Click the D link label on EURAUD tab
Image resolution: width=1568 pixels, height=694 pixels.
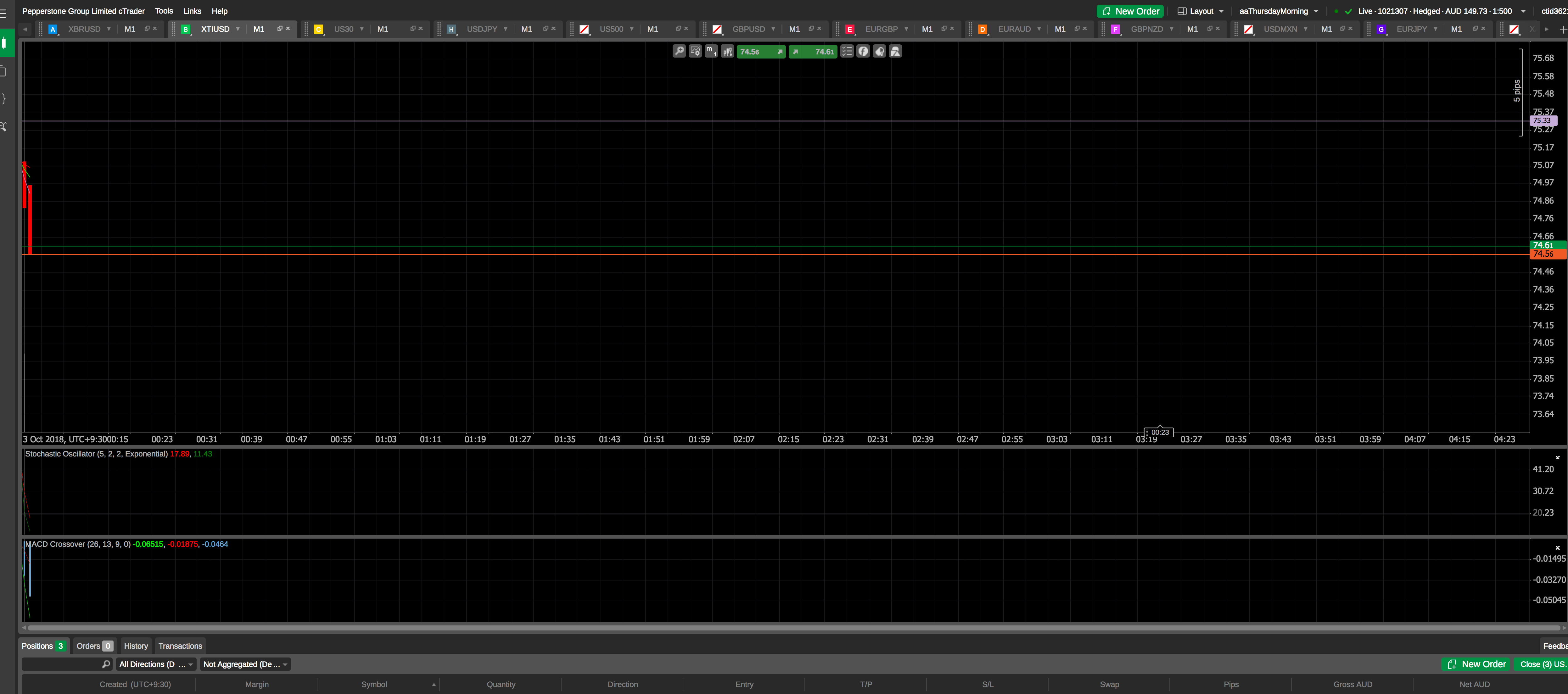[x=983, y=29]
